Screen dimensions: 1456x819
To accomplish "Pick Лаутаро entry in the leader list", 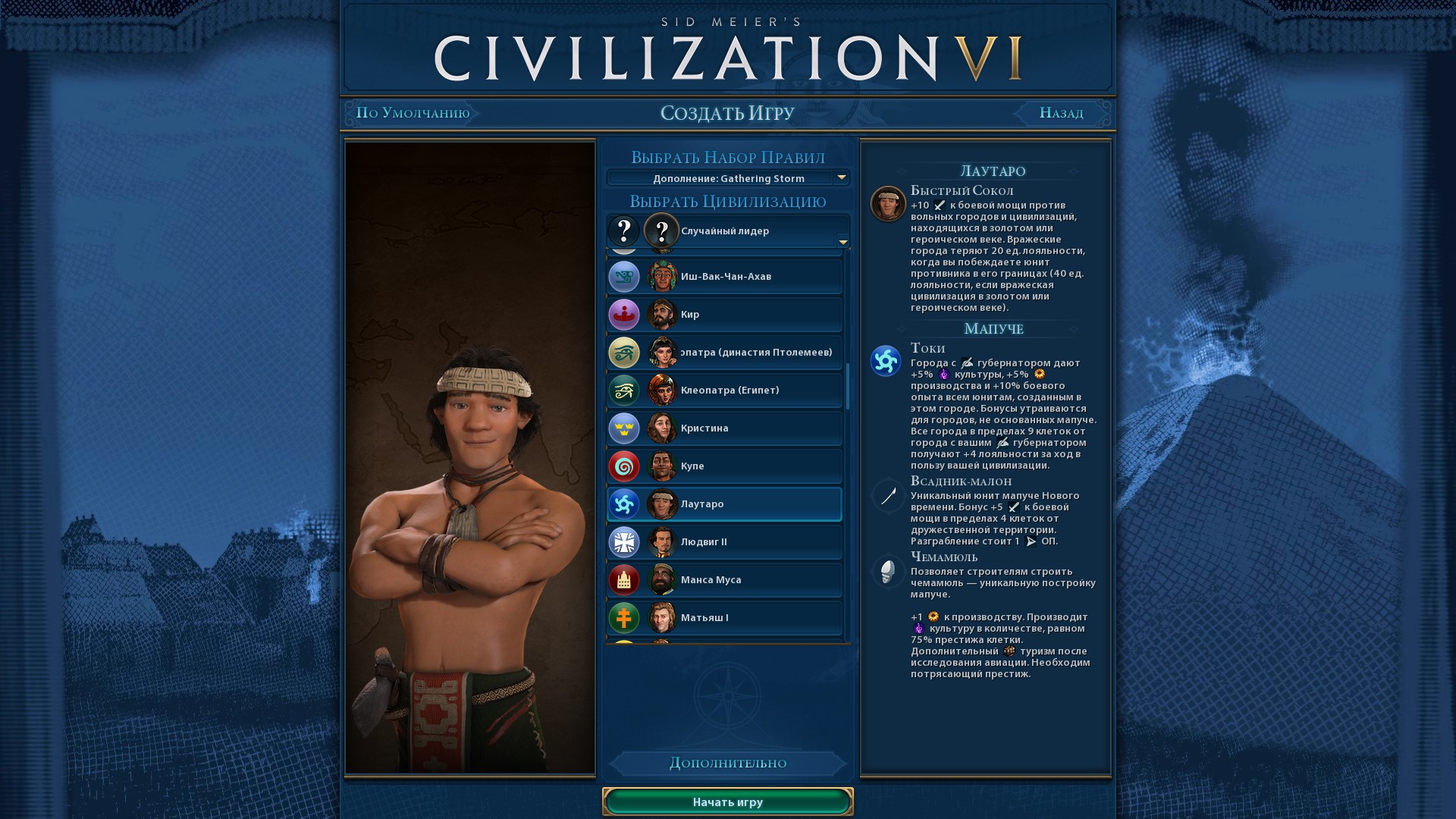I will point(725,504).
